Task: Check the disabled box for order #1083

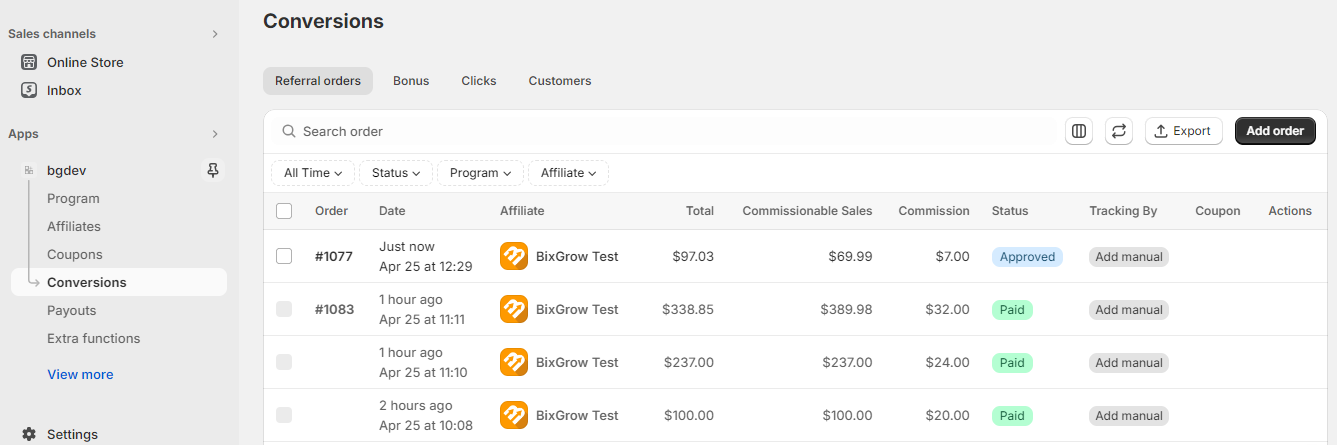Action: pos(284,309)
